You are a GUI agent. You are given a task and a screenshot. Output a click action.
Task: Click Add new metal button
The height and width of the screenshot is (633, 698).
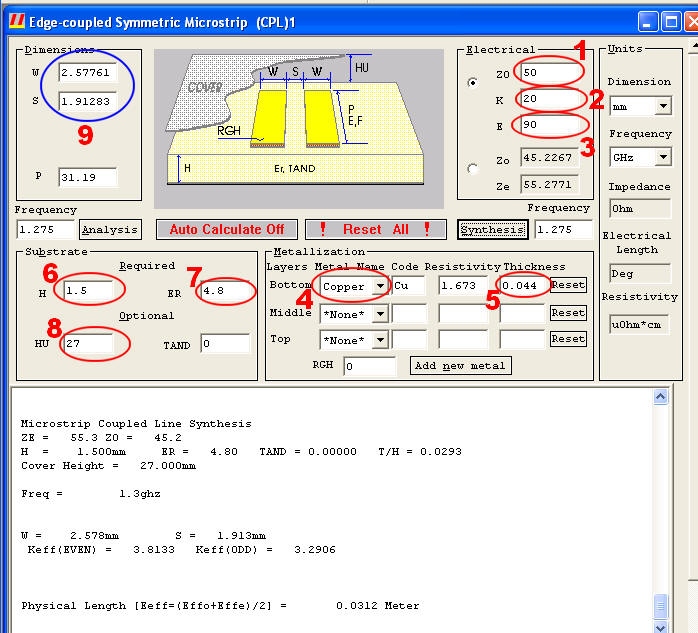tap(460, 365)
